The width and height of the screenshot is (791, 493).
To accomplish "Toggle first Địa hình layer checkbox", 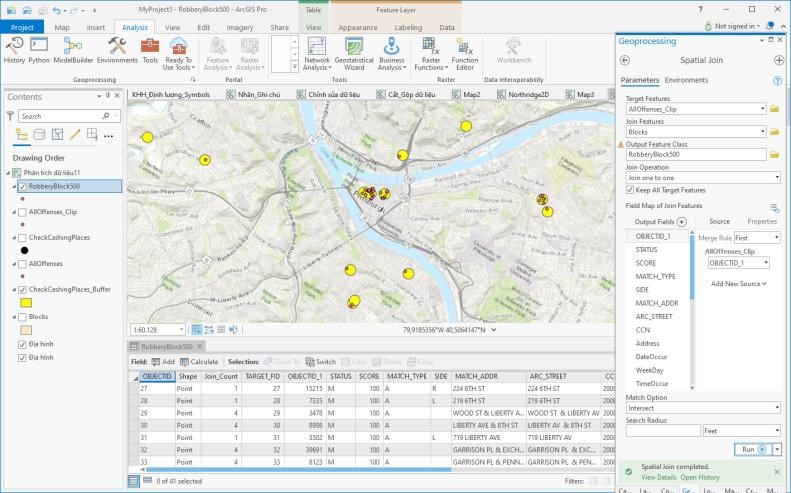I will pos(22,344).
